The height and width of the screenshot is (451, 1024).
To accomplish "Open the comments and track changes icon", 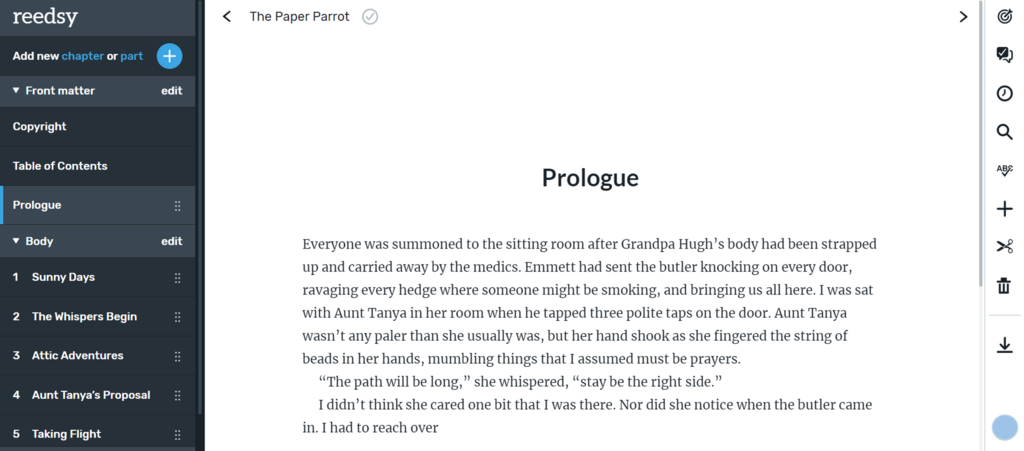I will pos(1004,55).
